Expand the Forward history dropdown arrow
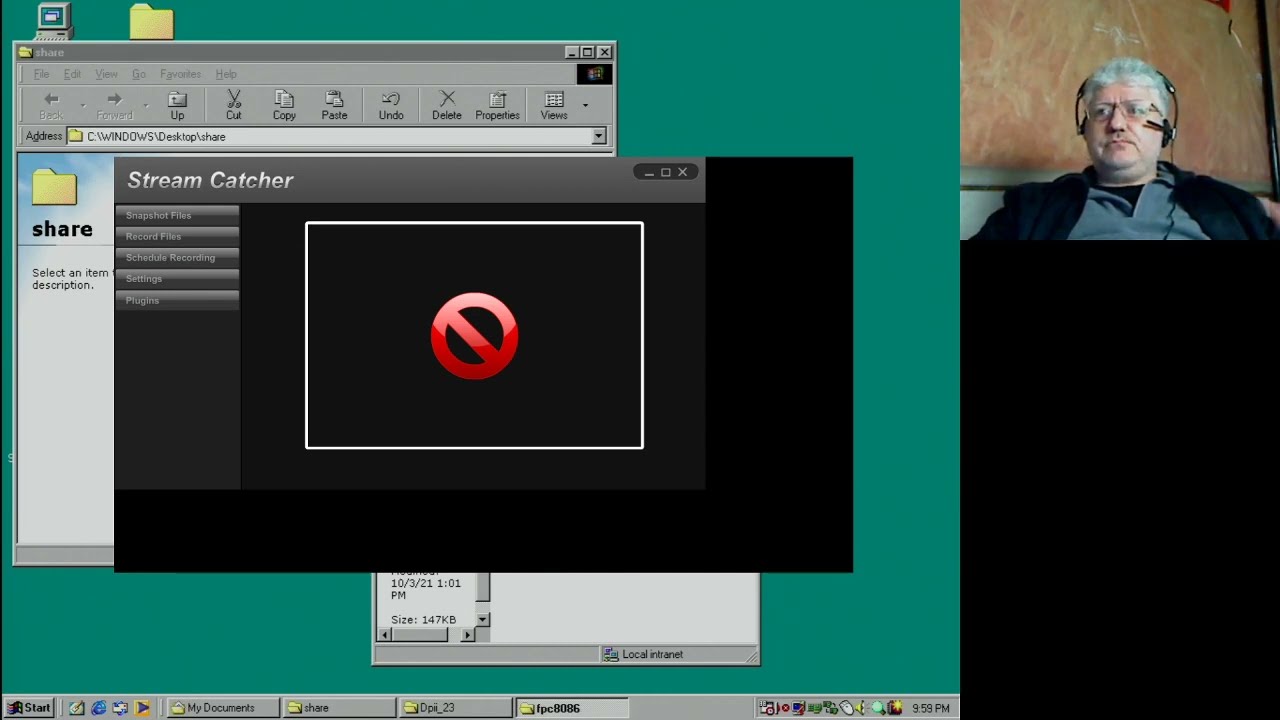Image resolution: width=1280 pixels, height=720 pixels. [145, 105]
